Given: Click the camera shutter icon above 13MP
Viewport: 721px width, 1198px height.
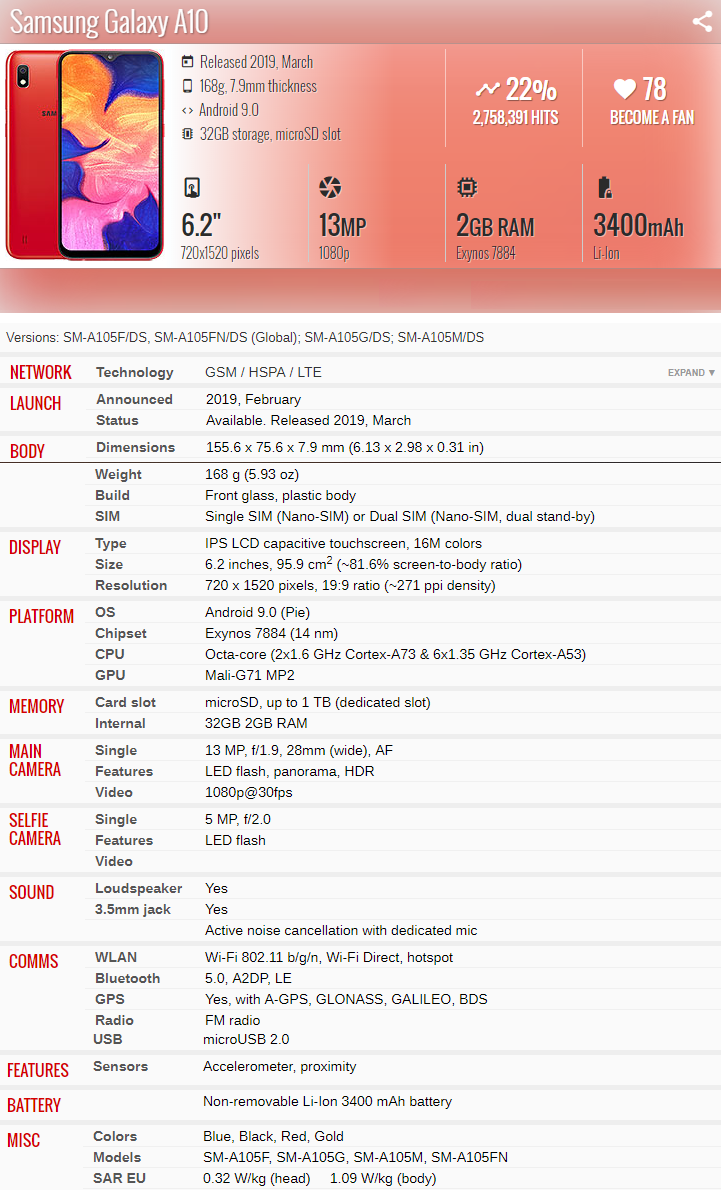Looking at the screenshot, I should point(330,187).
